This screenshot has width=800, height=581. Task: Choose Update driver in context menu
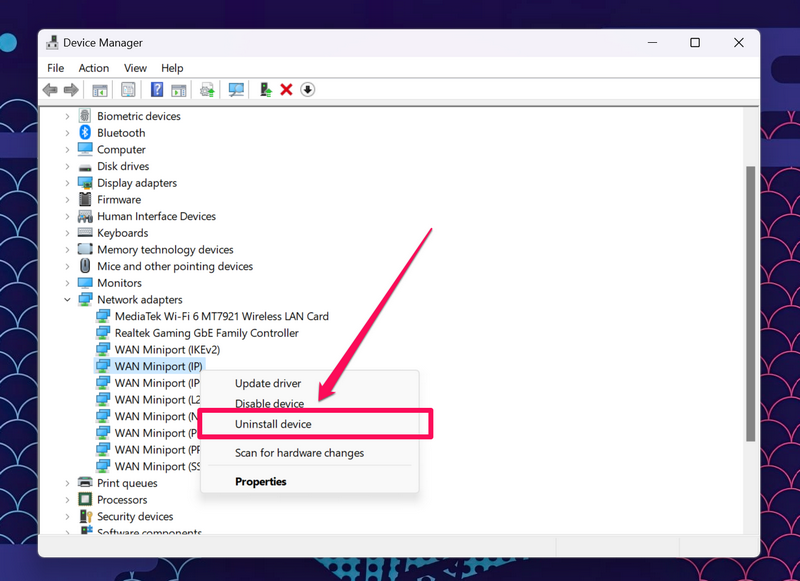coord(267,384)
